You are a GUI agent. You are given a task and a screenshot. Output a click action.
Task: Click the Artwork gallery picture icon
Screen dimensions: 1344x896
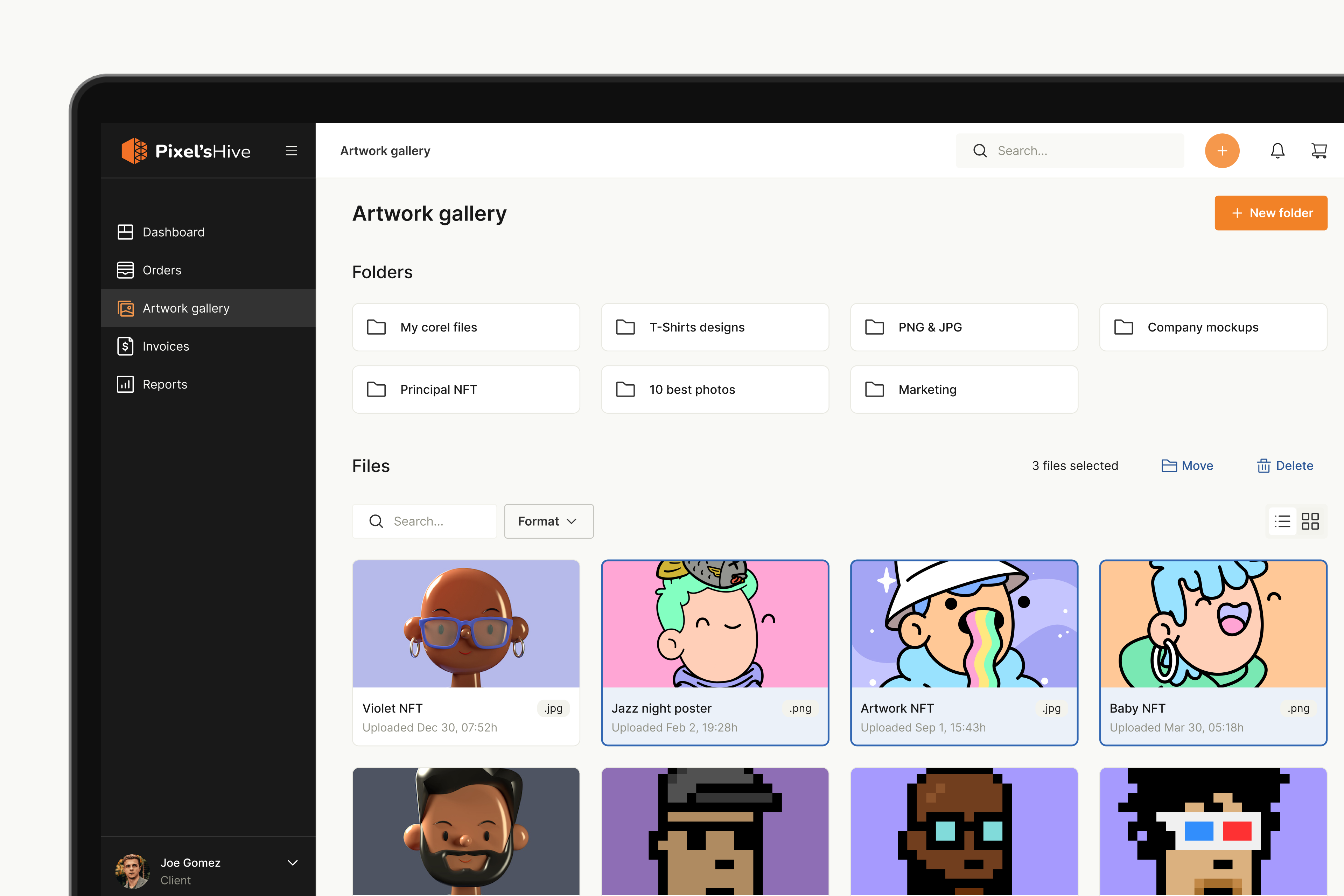point(125,309)
